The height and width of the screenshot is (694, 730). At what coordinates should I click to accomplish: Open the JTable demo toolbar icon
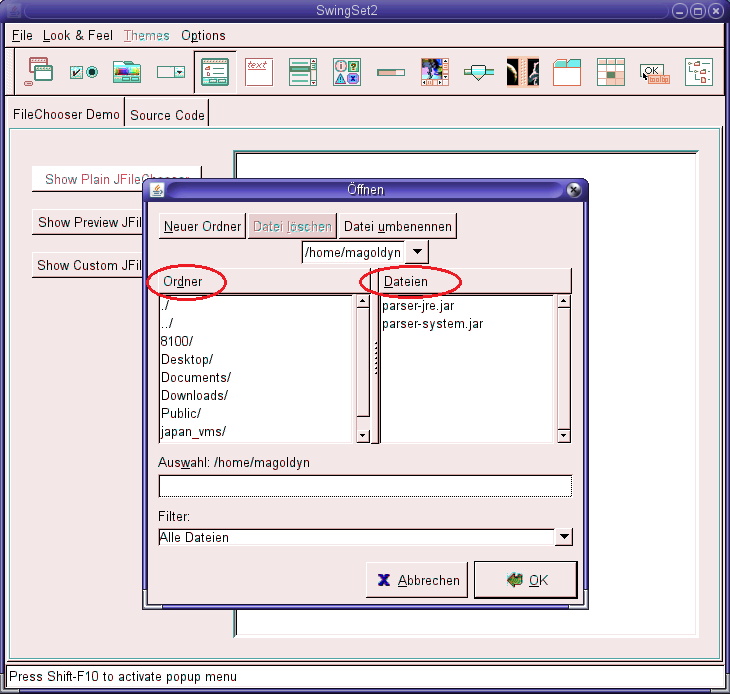point(610,71)
